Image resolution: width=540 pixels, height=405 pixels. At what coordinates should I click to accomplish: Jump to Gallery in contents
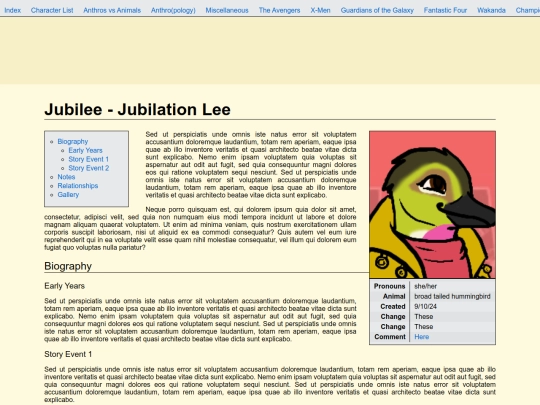click(68, 195)
